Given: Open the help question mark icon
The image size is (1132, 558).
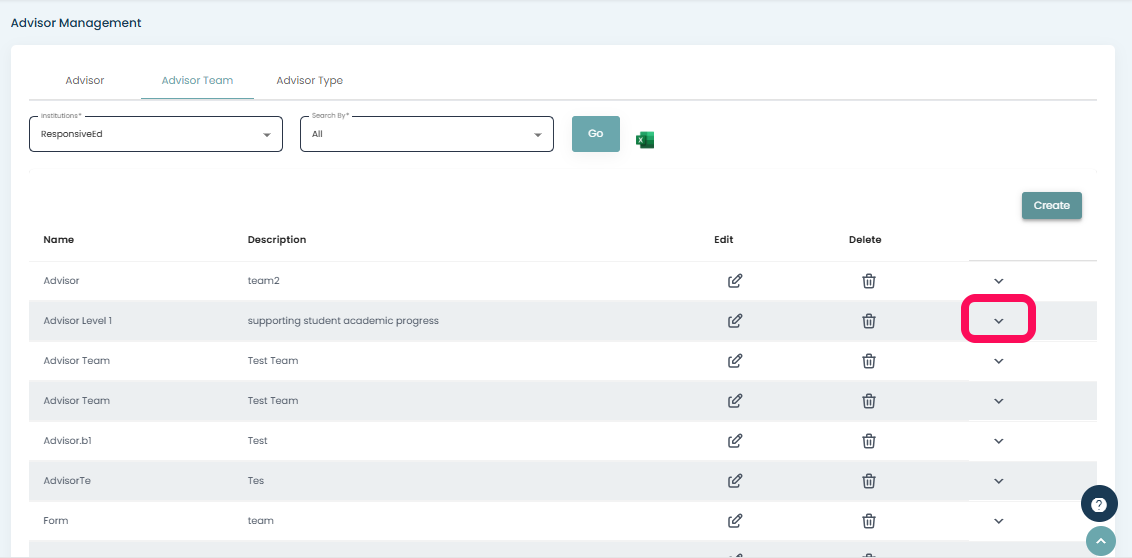Looking at the screenshot, I should click(x=1099, y=504).
